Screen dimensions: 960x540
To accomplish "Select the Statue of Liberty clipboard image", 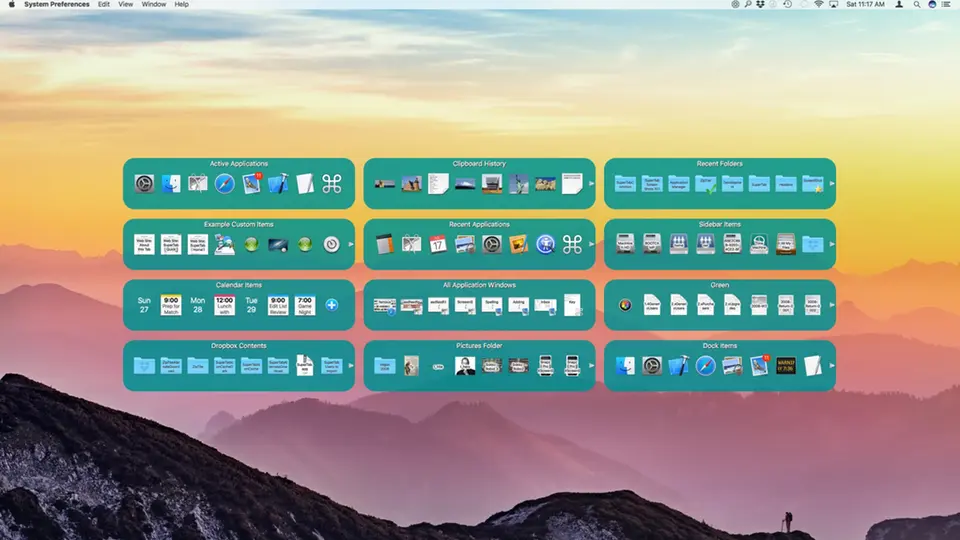I will coord(518,184).
